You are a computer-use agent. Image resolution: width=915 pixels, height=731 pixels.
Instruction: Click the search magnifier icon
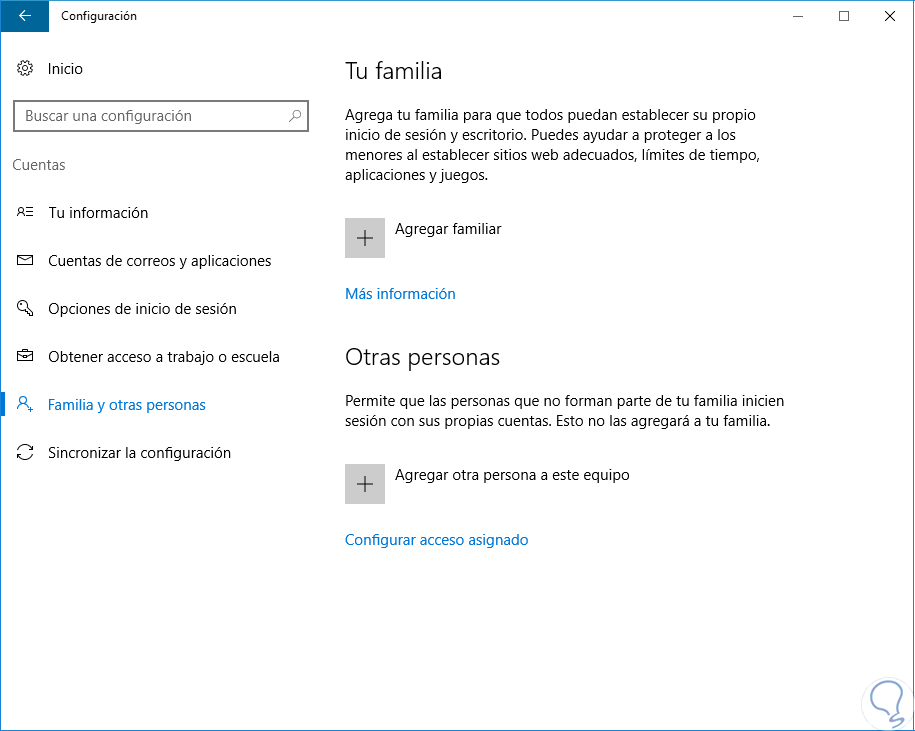point(295,116)
